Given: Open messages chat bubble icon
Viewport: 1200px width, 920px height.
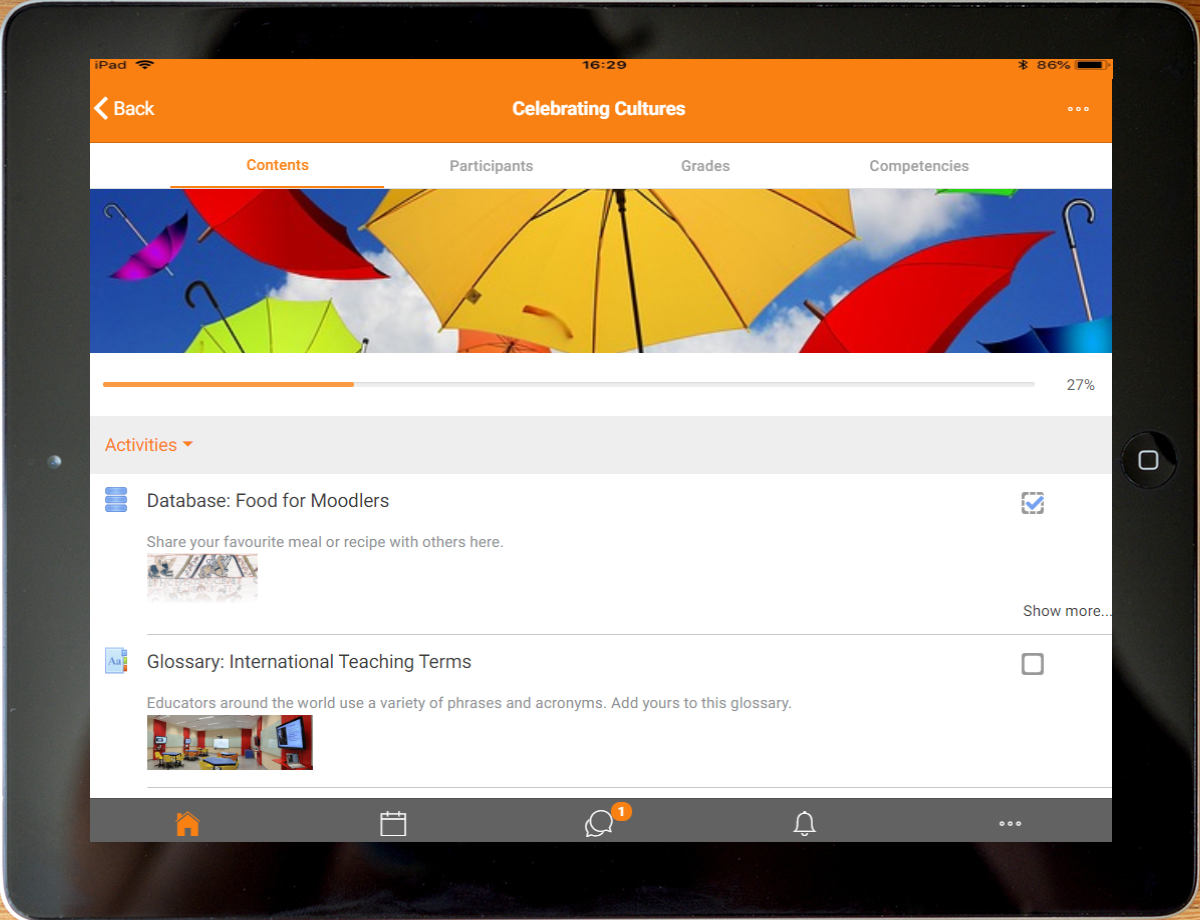Looking at the screenshot, I should coord(599,823).
